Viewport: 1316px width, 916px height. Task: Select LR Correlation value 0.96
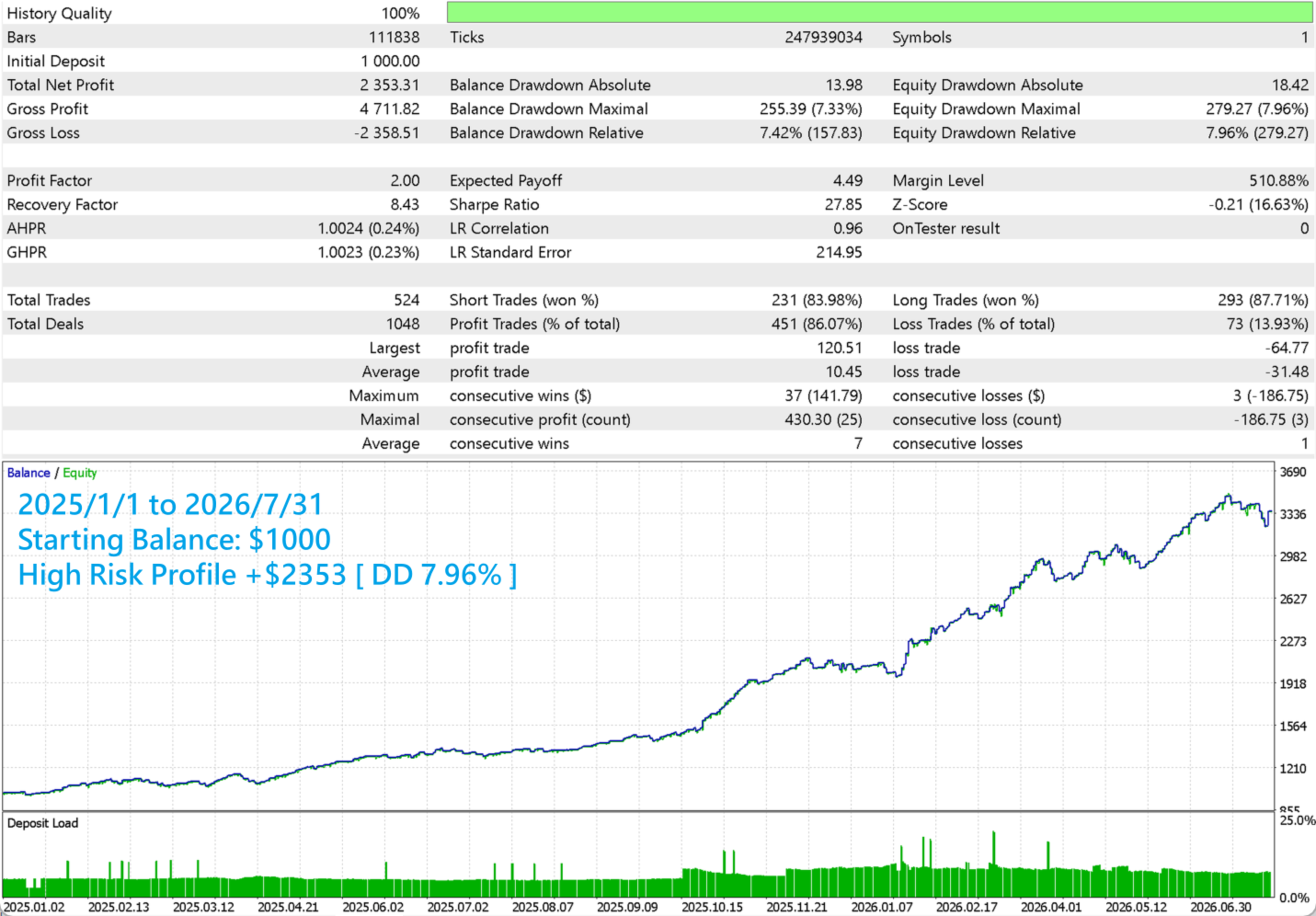848,229
